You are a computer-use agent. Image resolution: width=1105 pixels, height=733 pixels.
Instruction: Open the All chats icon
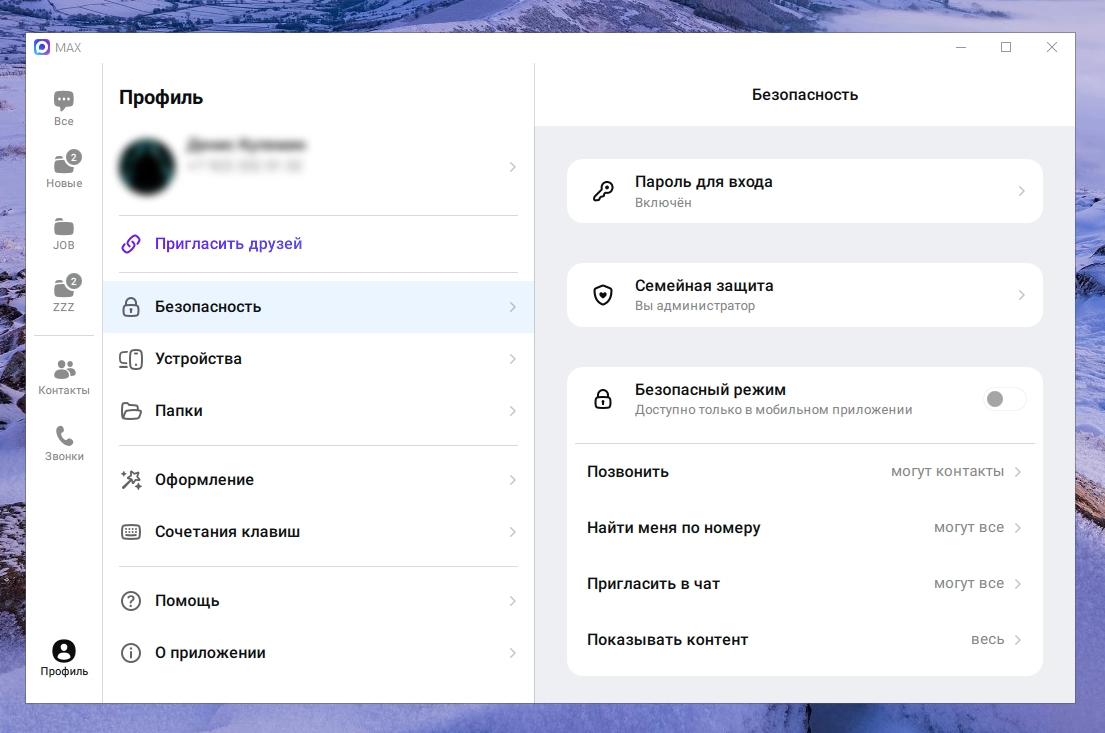[x=64, y=101]
